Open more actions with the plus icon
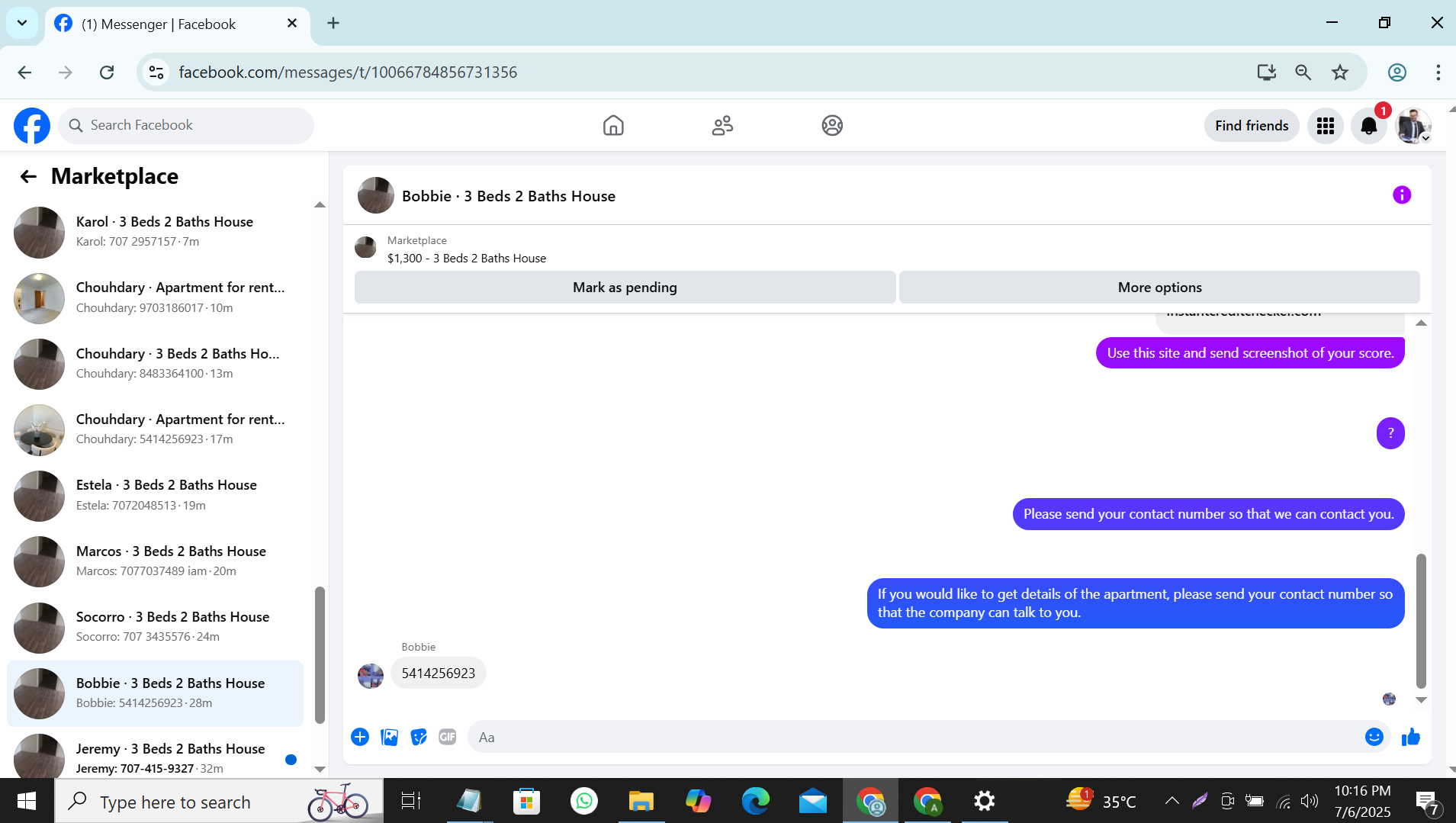Viewport: 1456px width, 823px height. tap(360, 737)
